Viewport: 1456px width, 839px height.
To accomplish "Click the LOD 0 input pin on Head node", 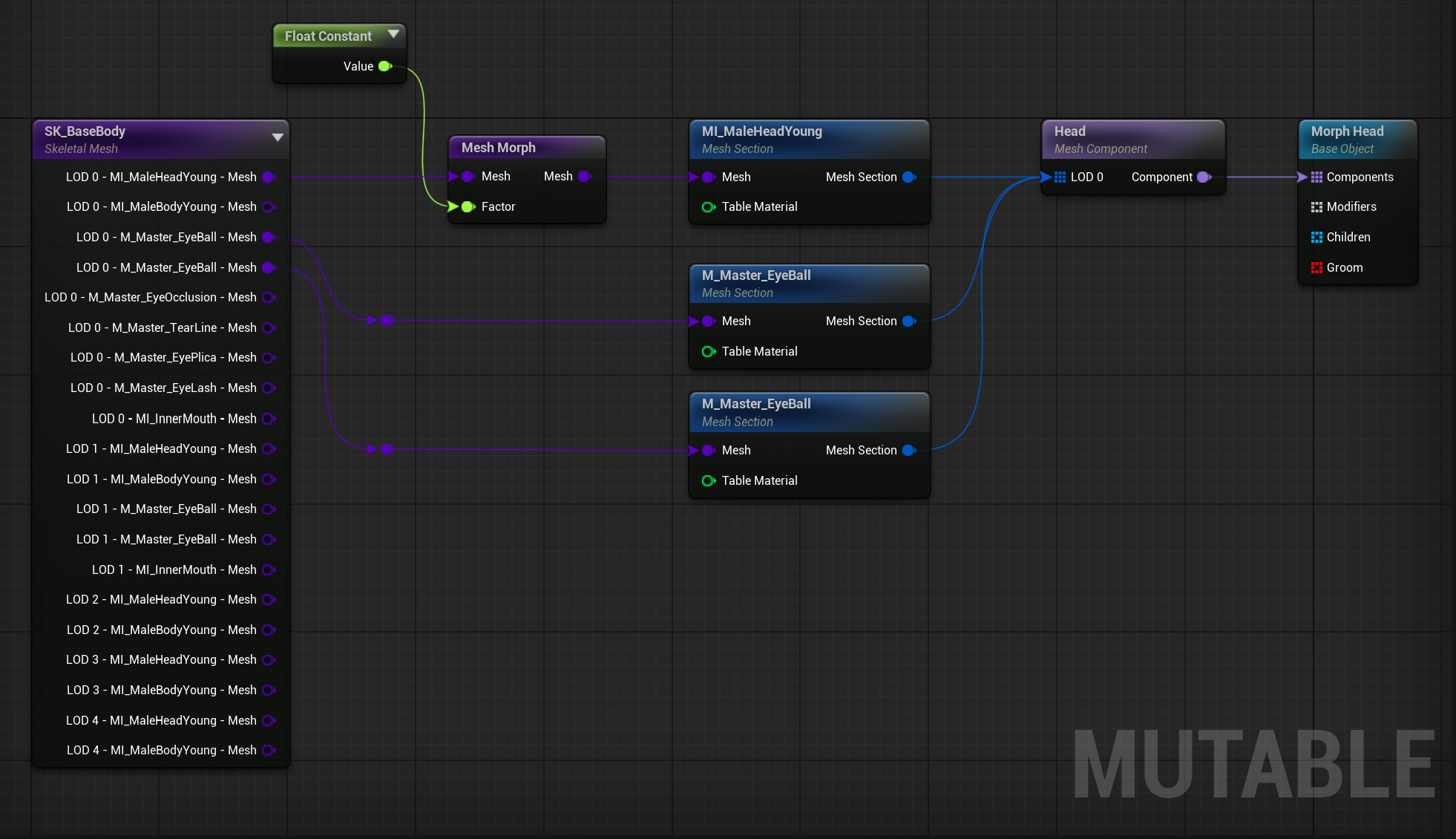I will [x=1060, y=177].
